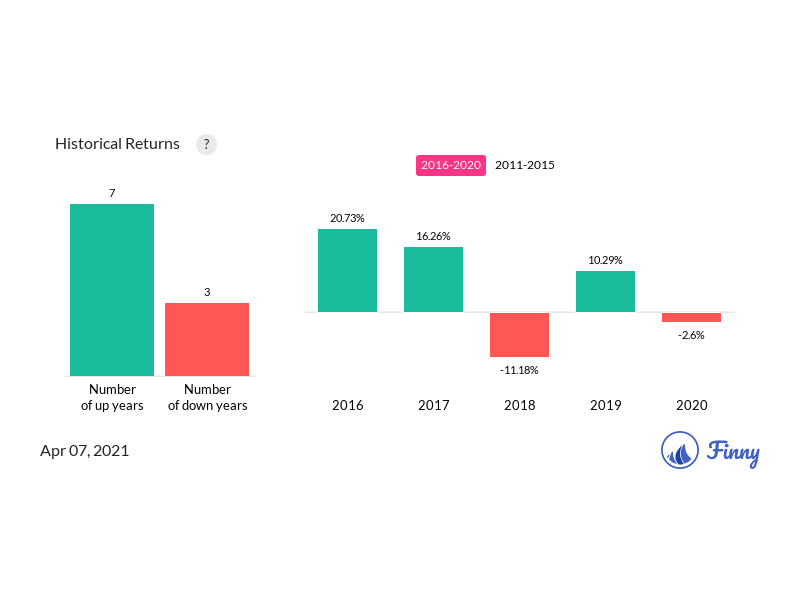Click the -11.18% value label

519,370
